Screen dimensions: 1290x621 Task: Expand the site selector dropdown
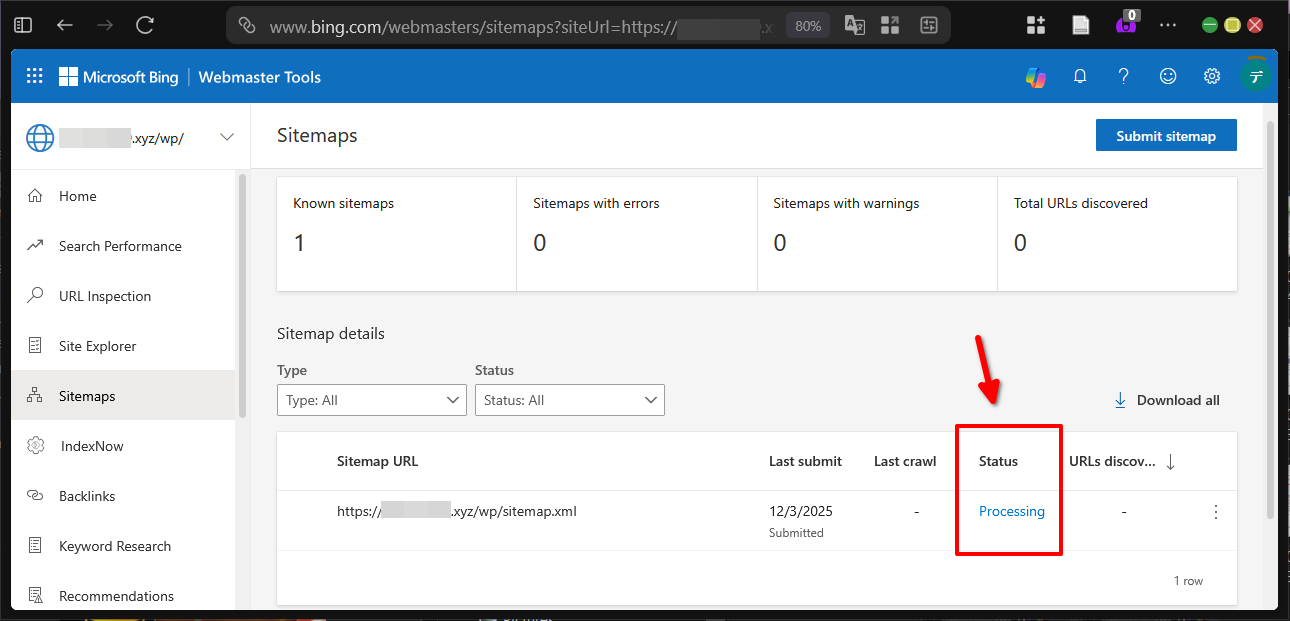click(227, 137)
